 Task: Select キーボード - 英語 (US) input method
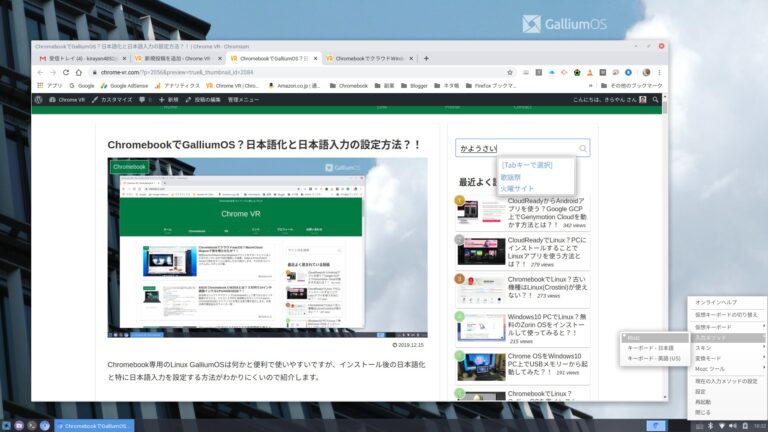point(654,358)
